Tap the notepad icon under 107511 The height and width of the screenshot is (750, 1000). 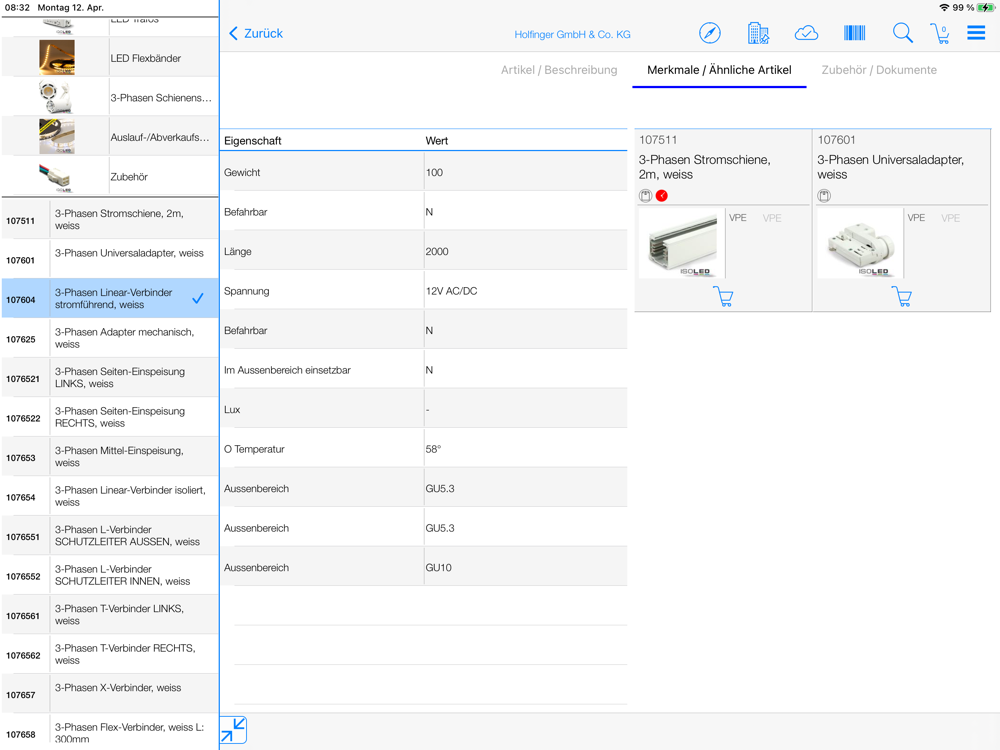point(645,196)
